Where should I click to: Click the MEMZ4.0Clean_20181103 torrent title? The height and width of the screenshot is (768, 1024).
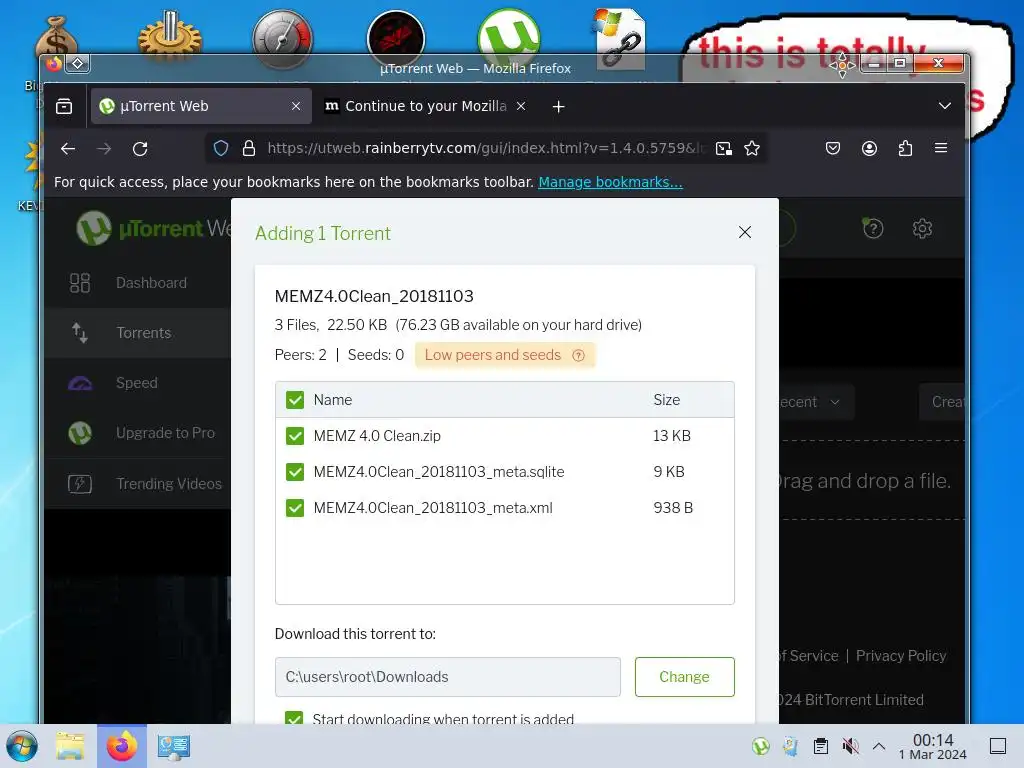(374, 296)
